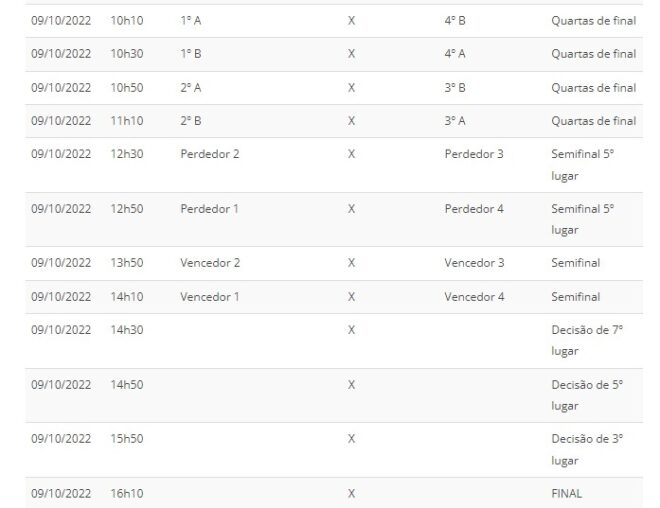Select the Perdedor 4 cell
This screenshot has height=508, width=660.
pyautogui.click(x=474, y=209)
